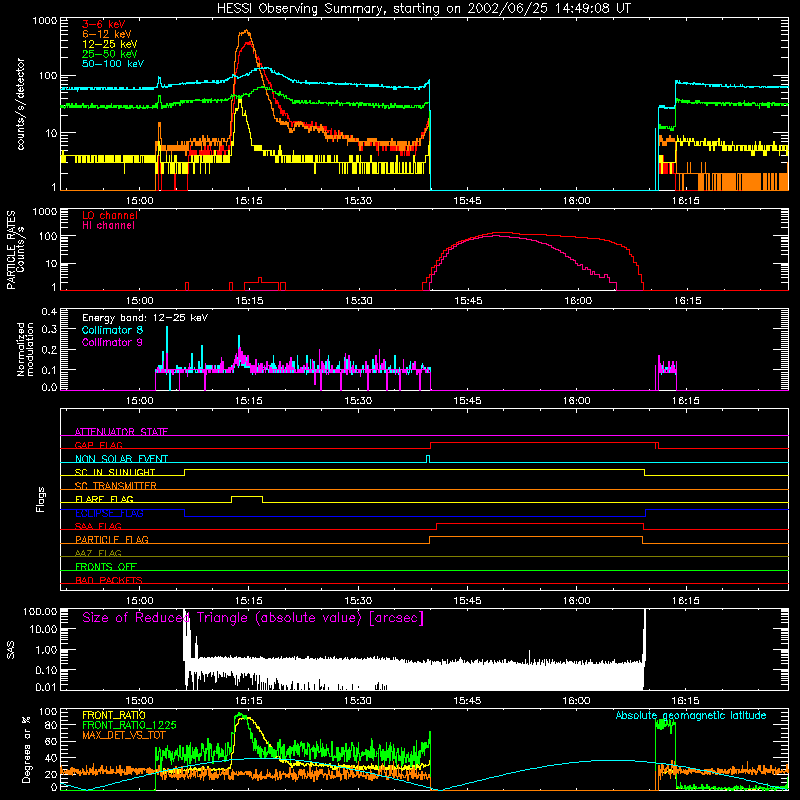
Task: Click the NON_SOLAR_EVENT short pulse on flag line
Action: (x=428, y=458)
